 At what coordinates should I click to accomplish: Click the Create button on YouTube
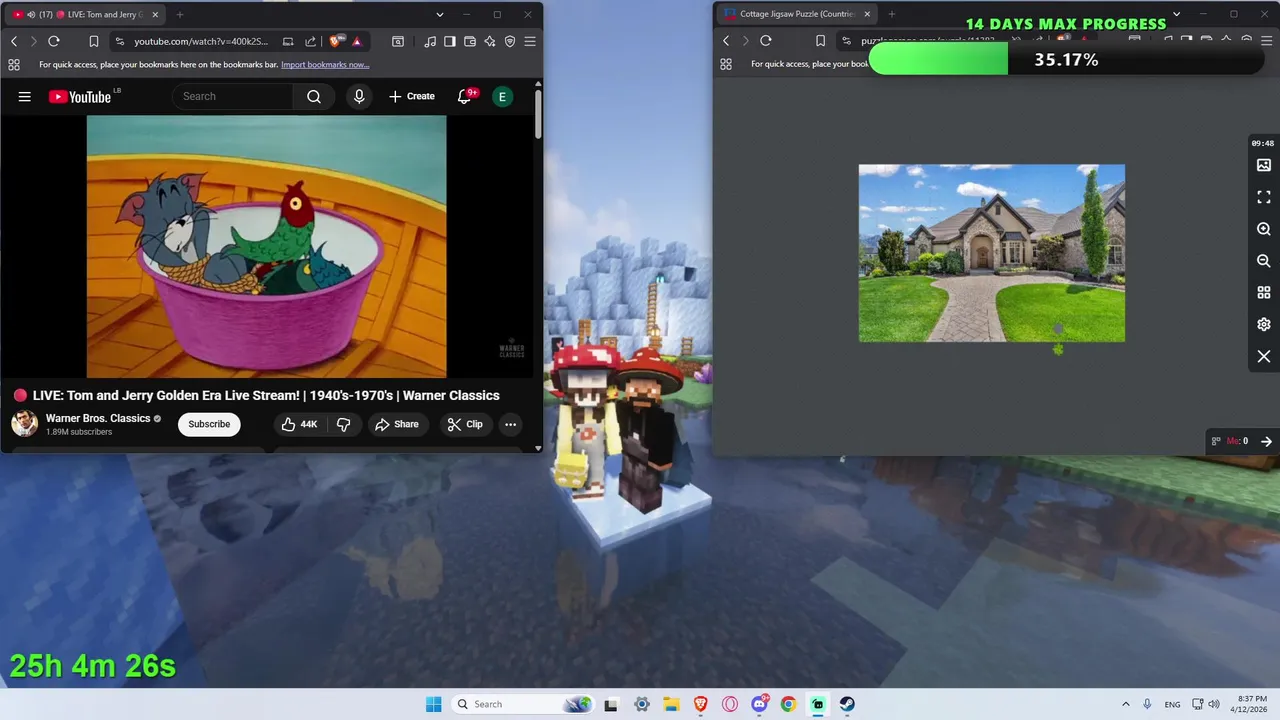(412, 96)
